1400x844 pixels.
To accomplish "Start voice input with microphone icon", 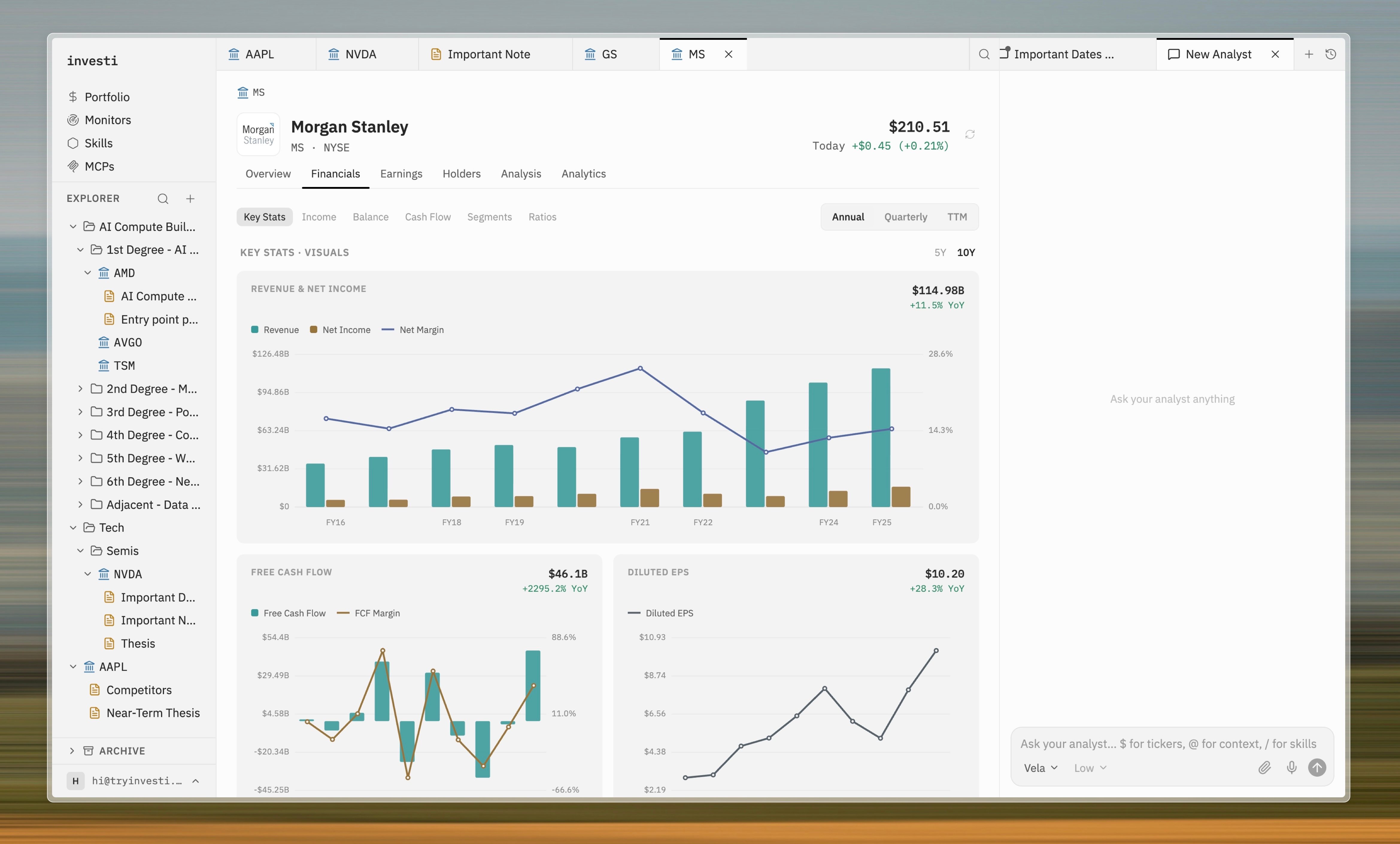I will [x=1291, y=768].
